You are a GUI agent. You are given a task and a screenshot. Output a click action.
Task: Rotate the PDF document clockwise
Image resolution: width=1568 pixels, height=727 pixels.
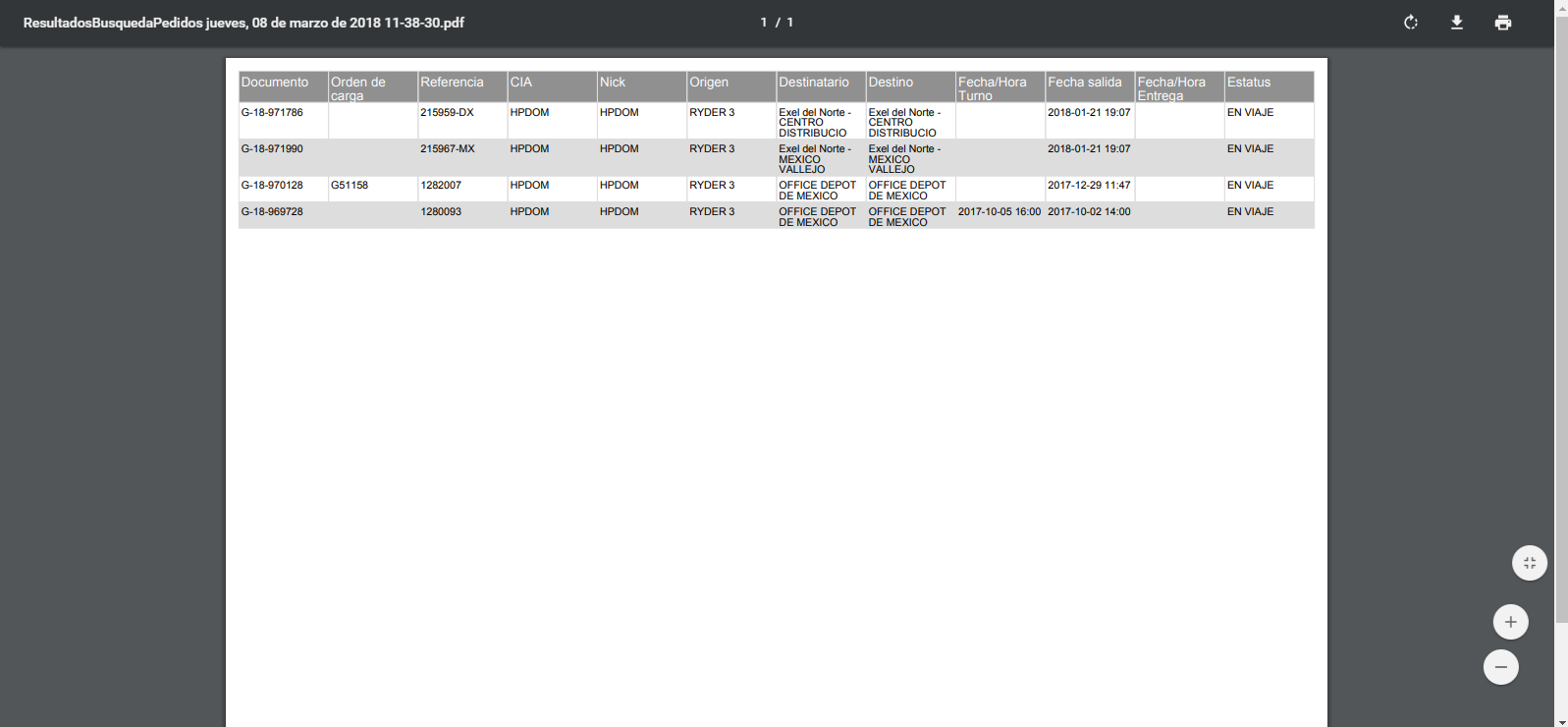1411,23
